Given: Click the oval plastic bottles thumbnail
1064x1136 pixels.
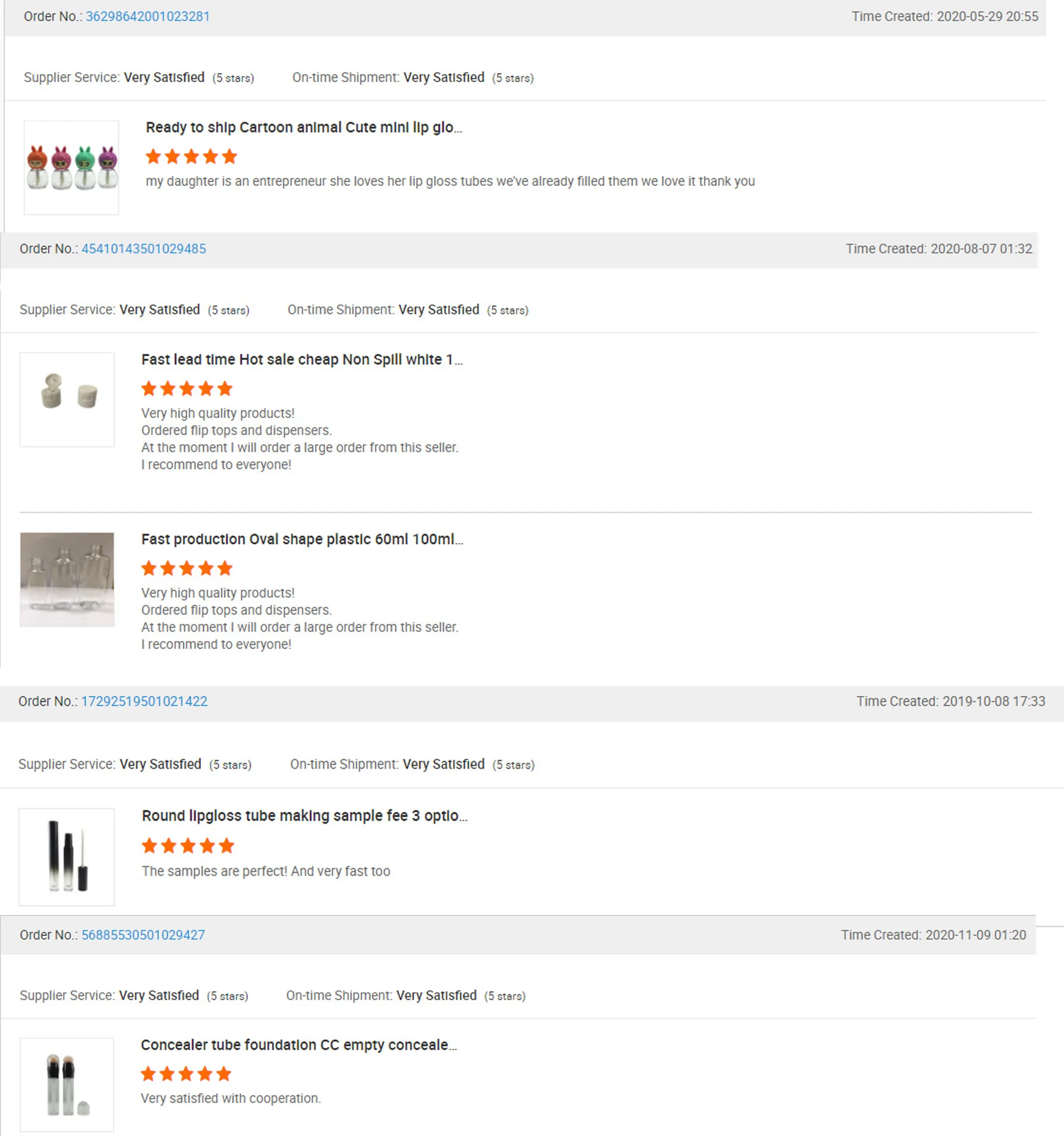Looking at the screenshot, I should pos(68,579).
